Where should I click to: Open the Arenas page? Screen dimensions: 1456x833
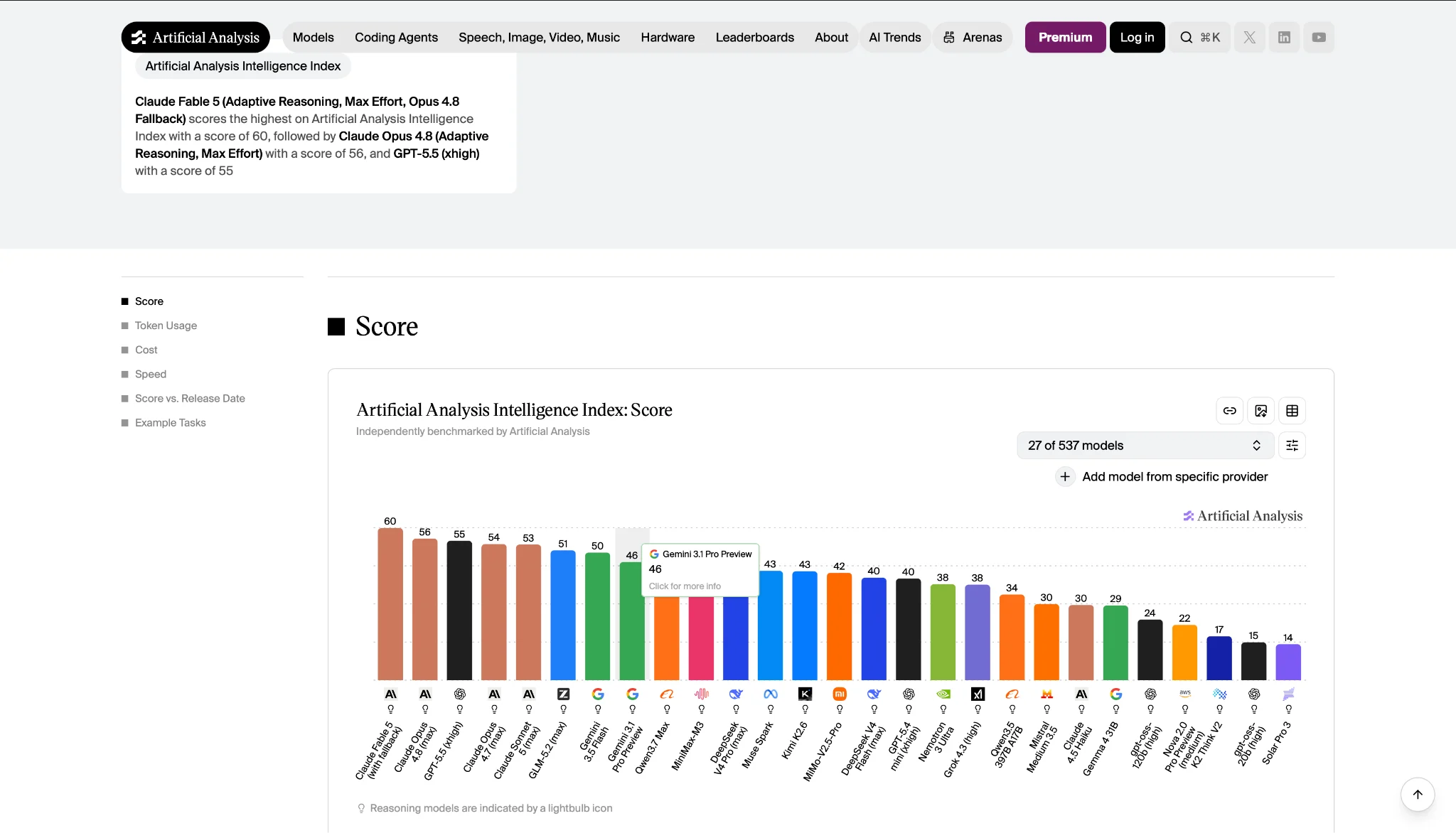973,38
